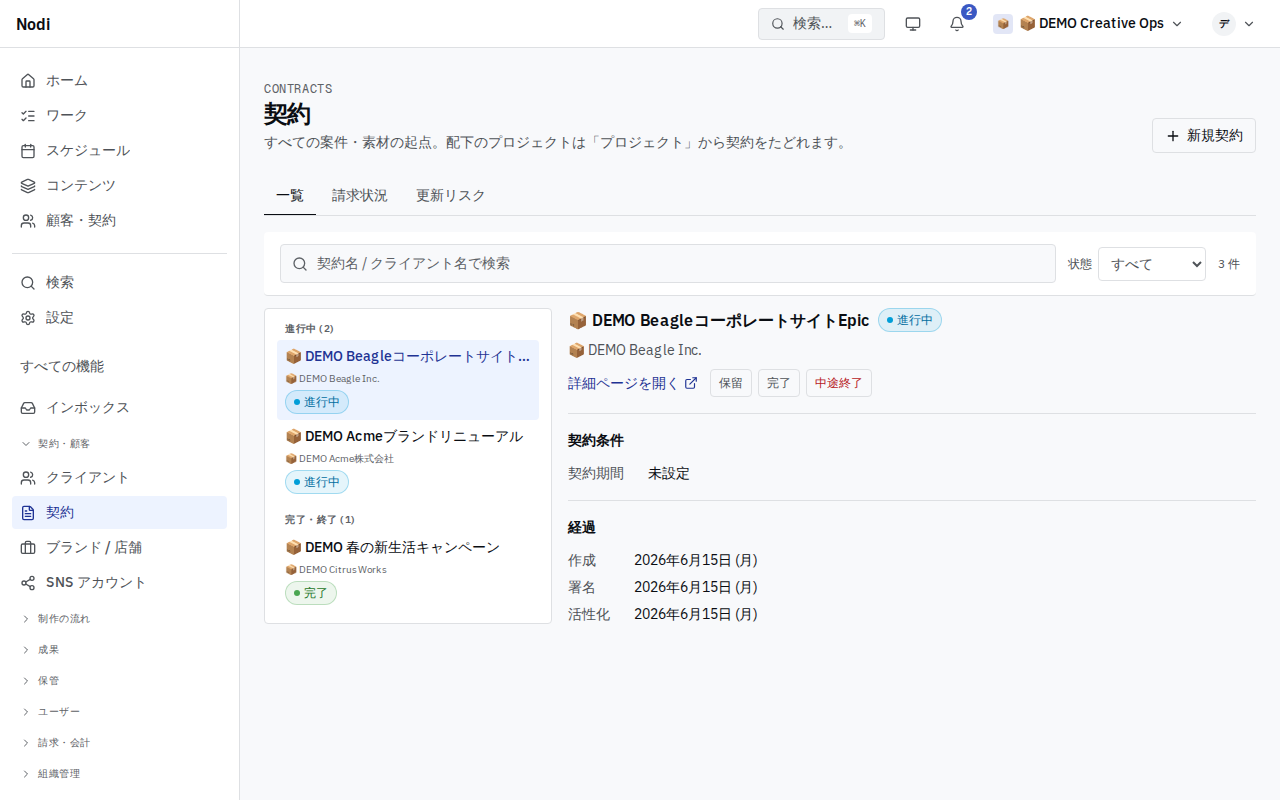Click the SNS アカウント share icon
This screenshot has height=800, width=1280.
28,583
